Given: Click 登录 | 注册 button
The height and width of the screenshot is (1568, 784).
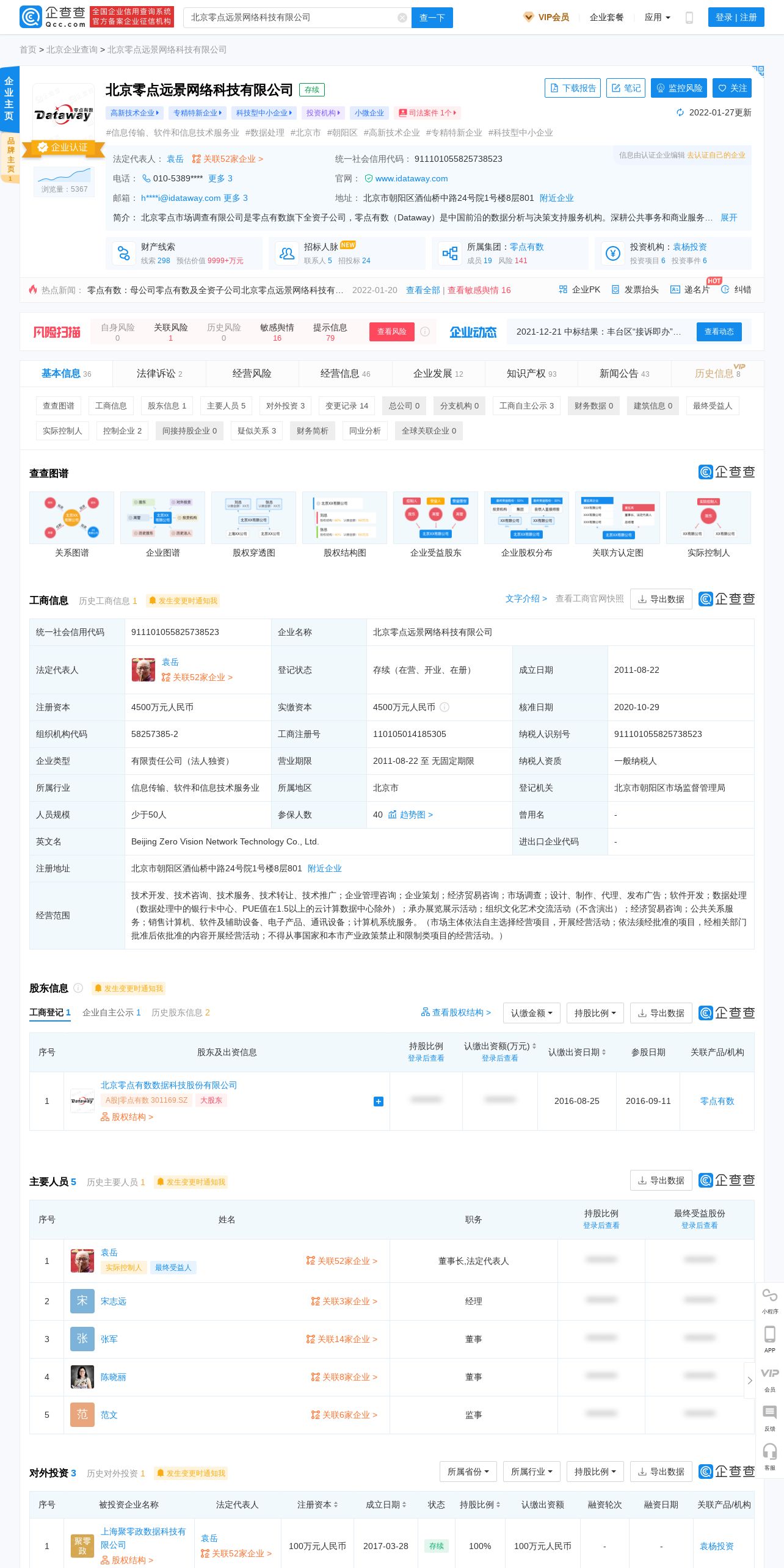Looking at the screenshot, I should [x=736, y=17].
